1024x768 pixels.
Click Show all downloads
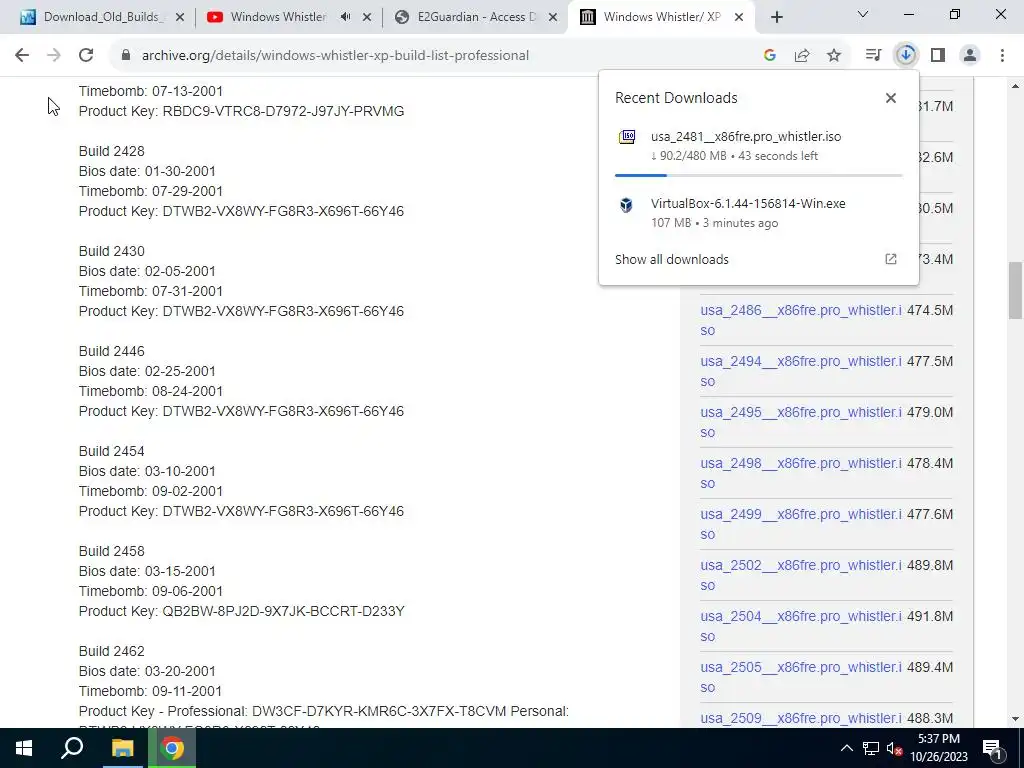coord(671,259)
